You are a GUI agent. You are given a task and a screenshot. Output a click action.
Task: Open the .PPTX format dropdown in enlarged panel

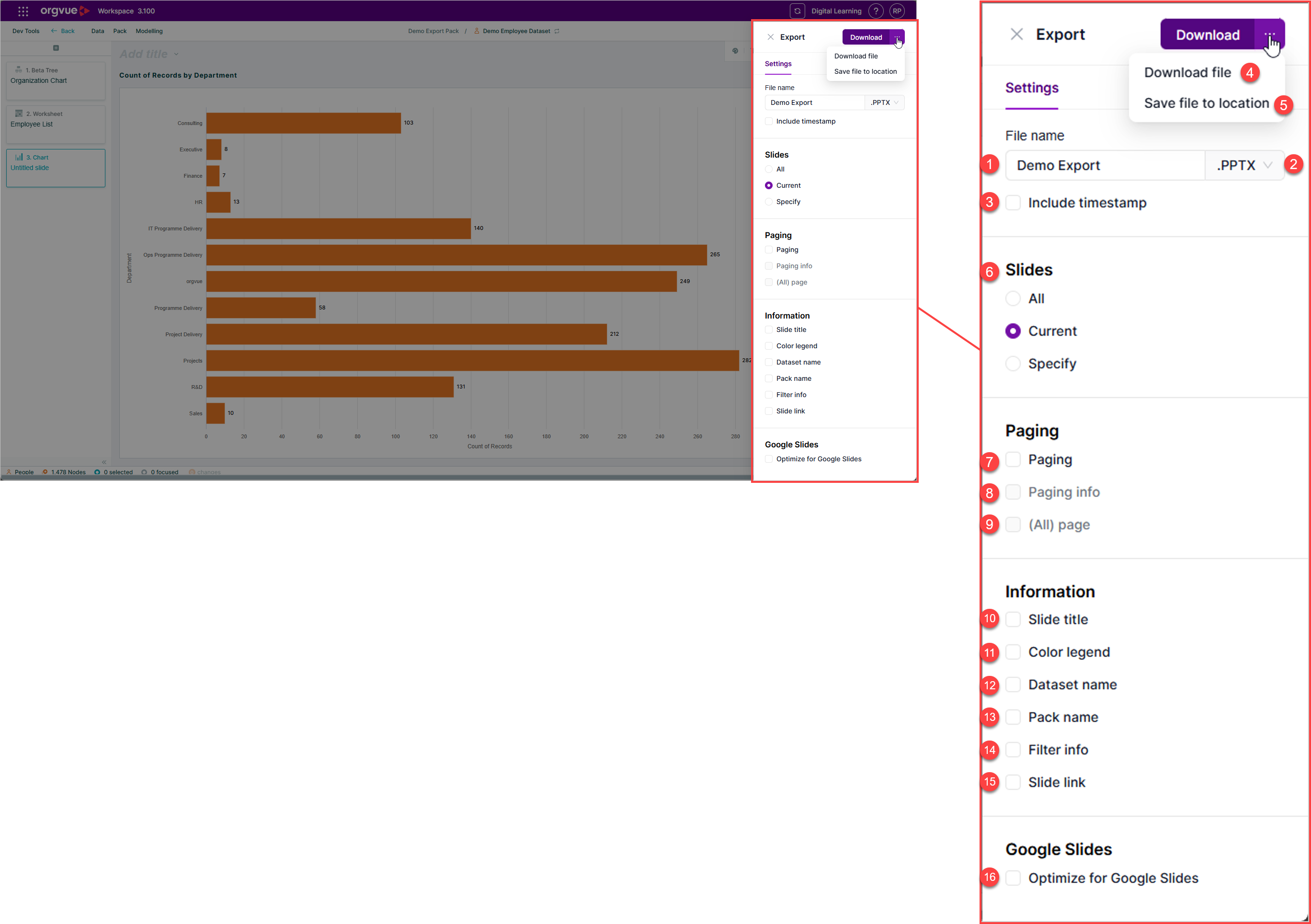(x=1245, y=166)
